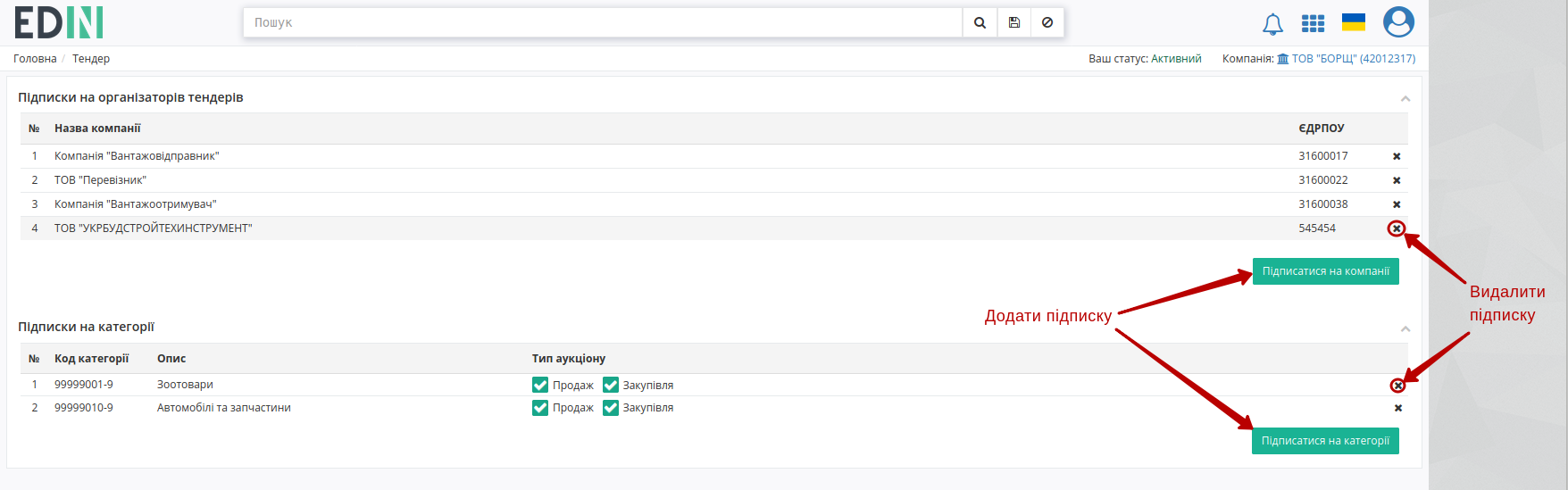This screenshot has height=490, width=1568.
Task: Delete the ТОВ "Перевізник" subscription
Action: [x=1397, y=180]
